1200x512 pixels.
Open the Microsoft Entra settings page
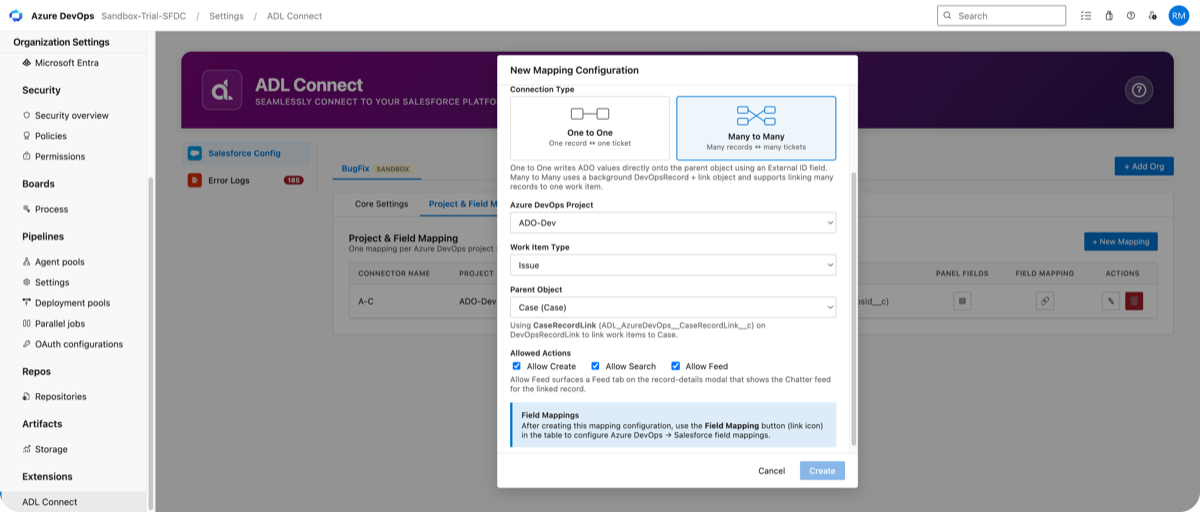[66, 63]
